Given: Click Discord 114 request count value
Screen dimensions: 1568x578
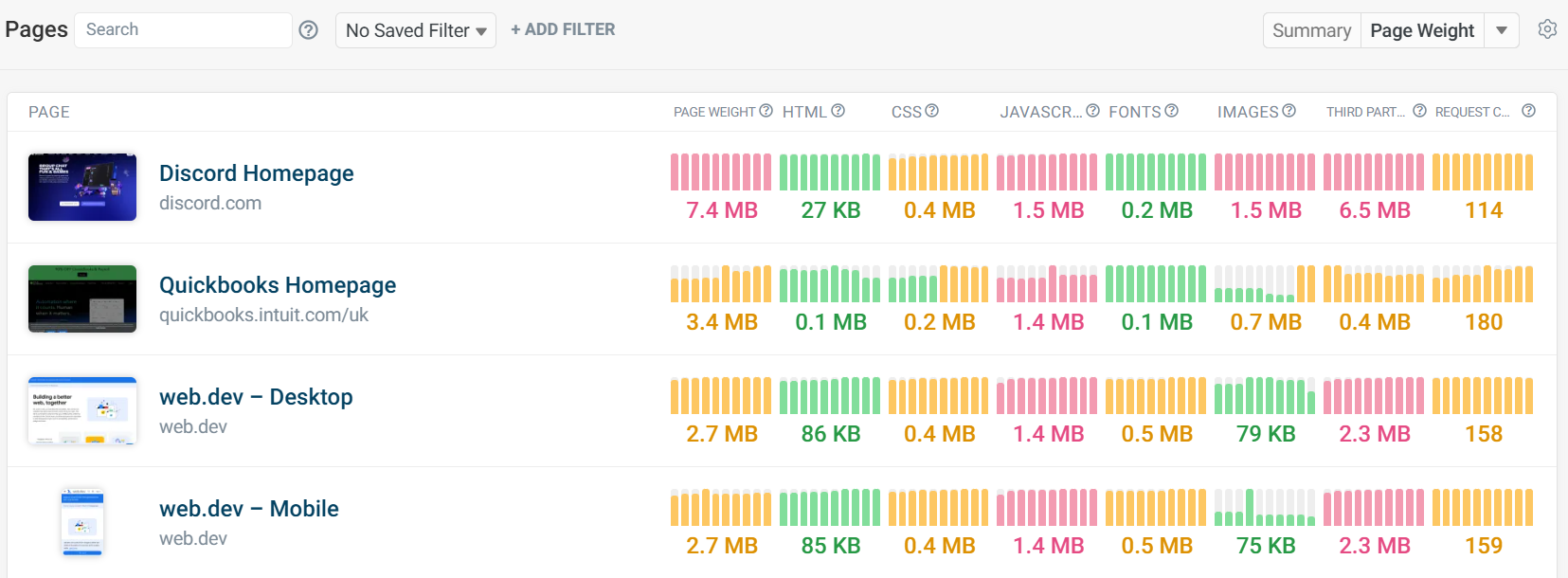Looking at the screenshot, I should [x=1484, y=210].
